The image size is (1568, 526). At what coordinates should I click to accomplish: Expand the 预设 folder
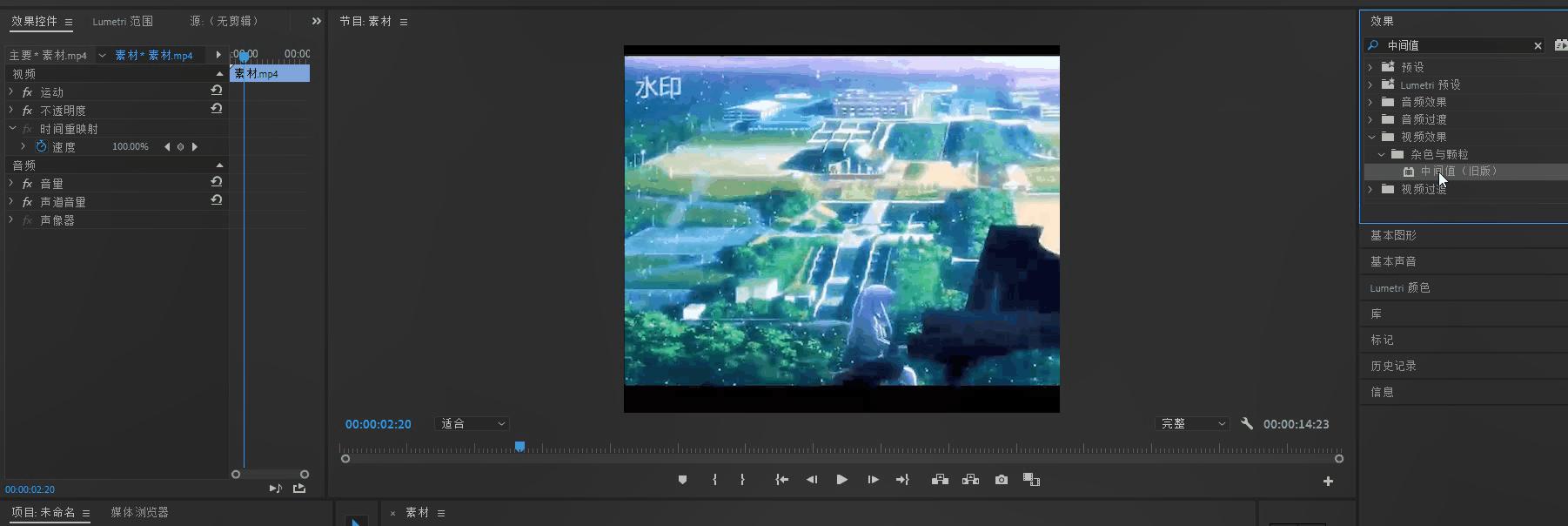1370,67
